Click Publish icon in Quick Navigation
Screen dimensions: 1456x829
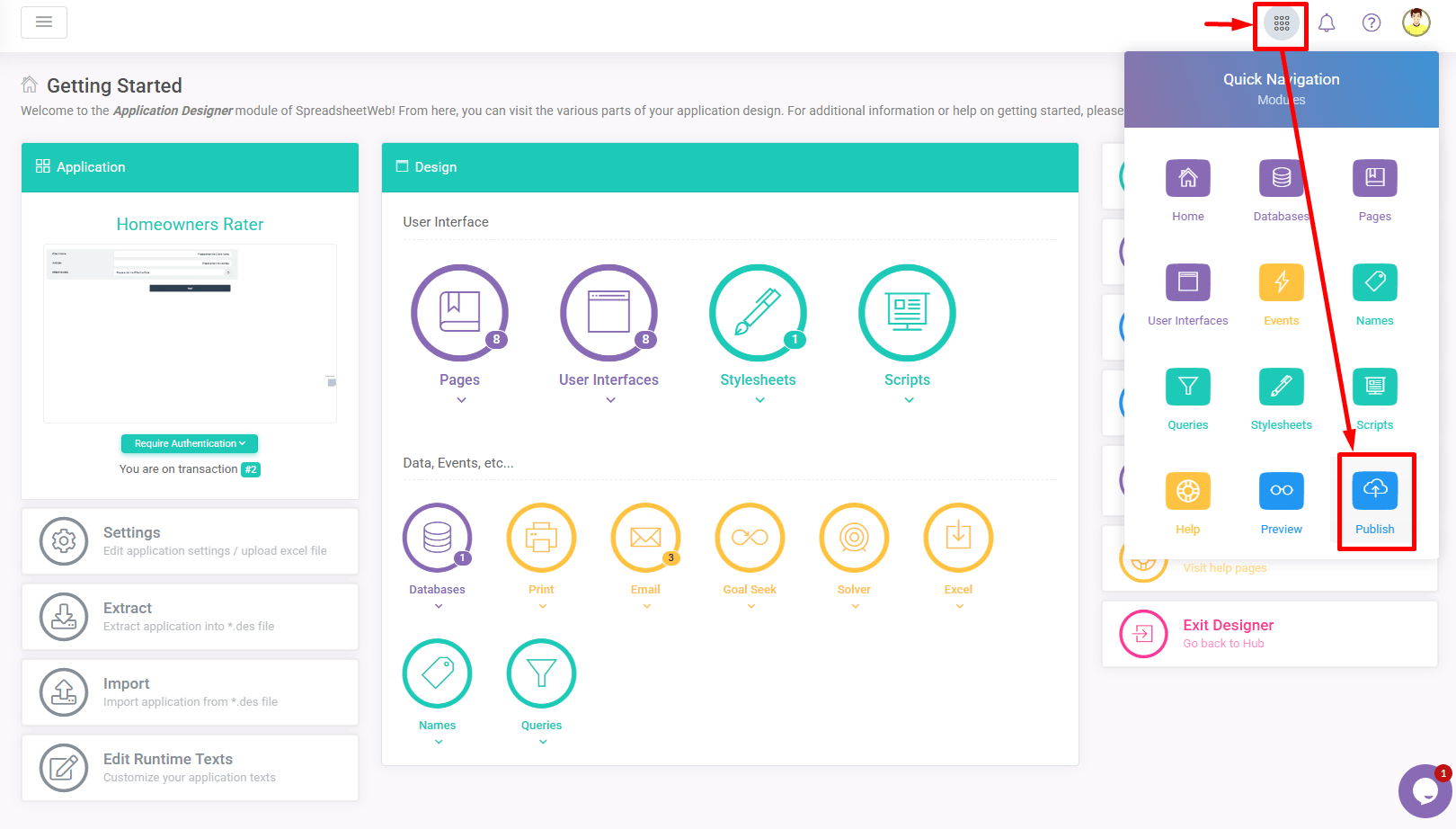tap(1374, 491)
